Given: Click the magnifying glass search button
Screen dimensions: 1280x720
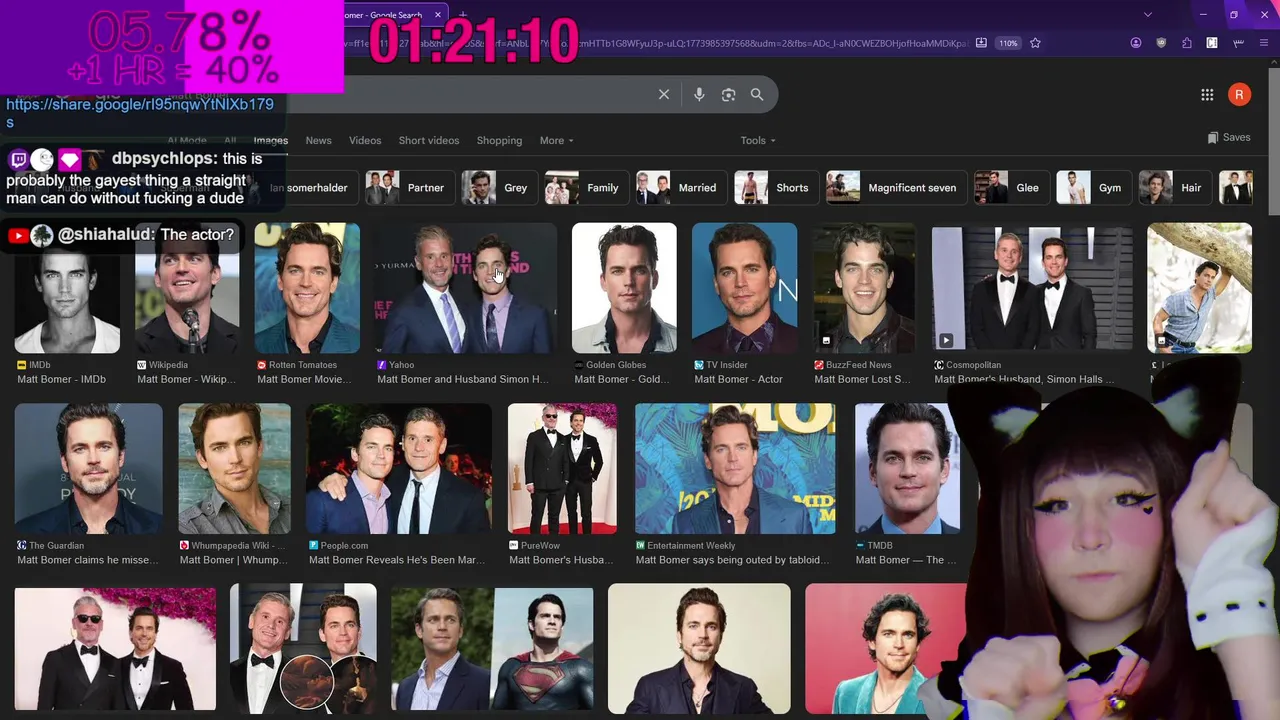Looking at the screenshot, I should pos(757,94).
